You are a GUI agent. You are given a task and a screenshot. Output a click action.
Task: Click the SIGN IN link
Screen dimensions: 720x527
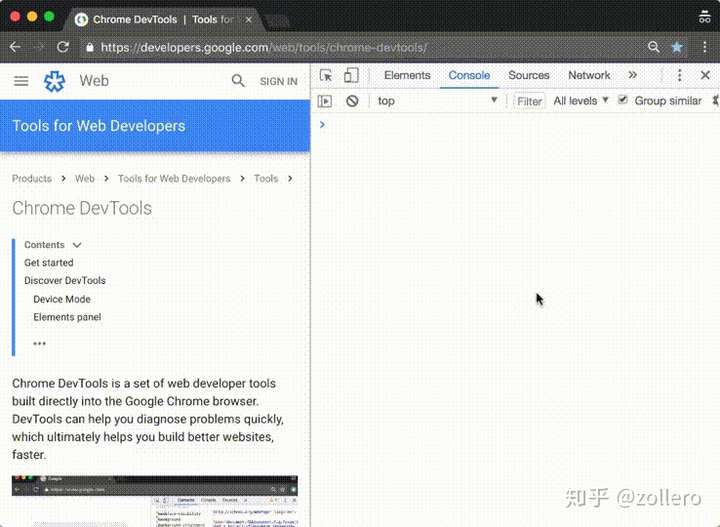coord(278,81)
